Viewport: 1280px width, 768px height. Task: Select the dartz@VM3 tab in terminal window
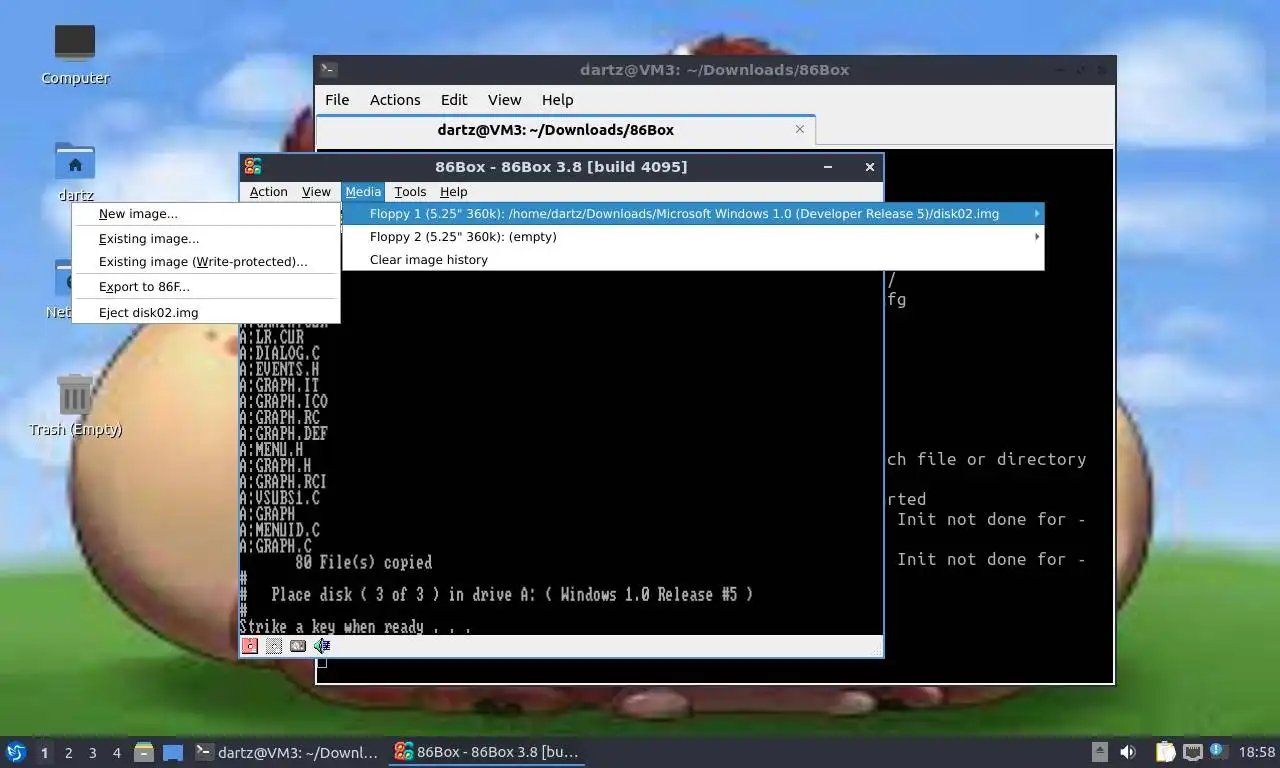(x=566, y=130)
